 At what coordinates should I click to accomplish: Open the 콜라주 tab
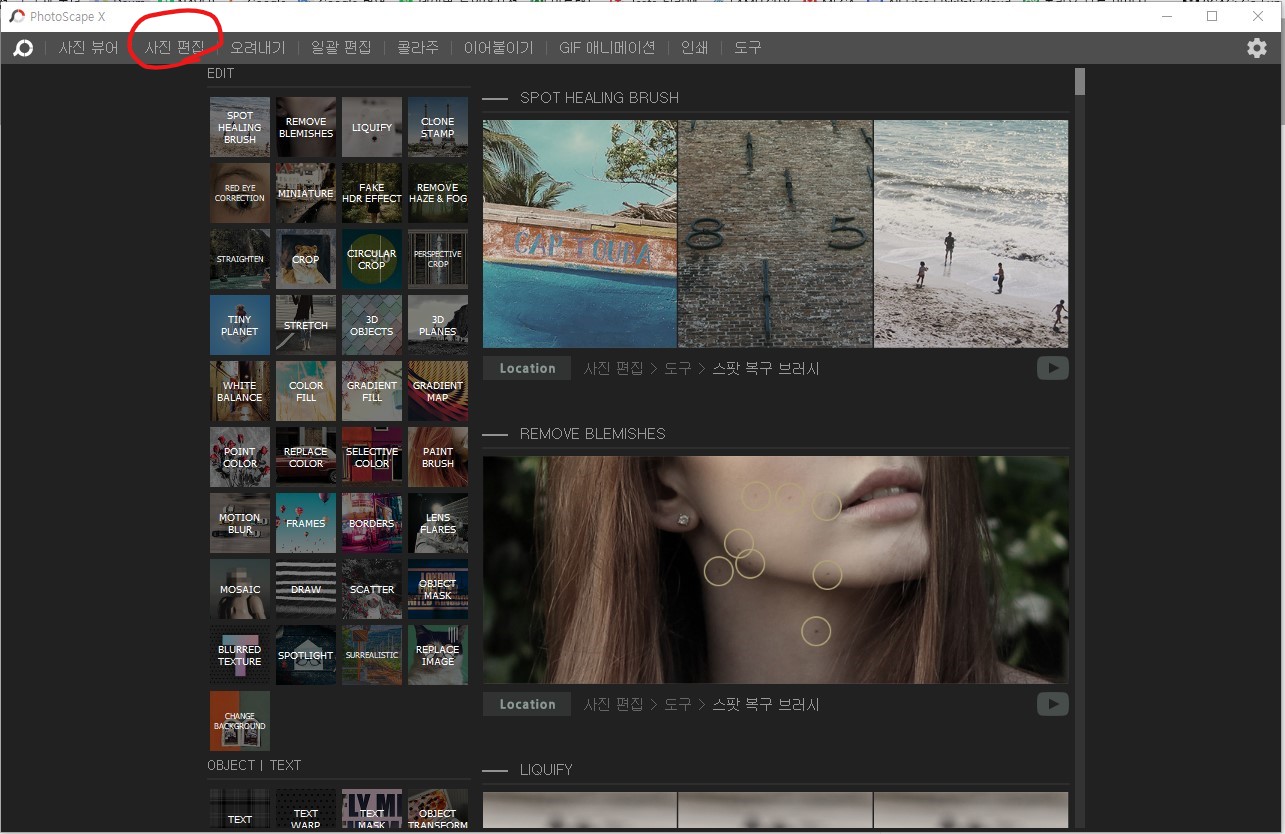418,48
